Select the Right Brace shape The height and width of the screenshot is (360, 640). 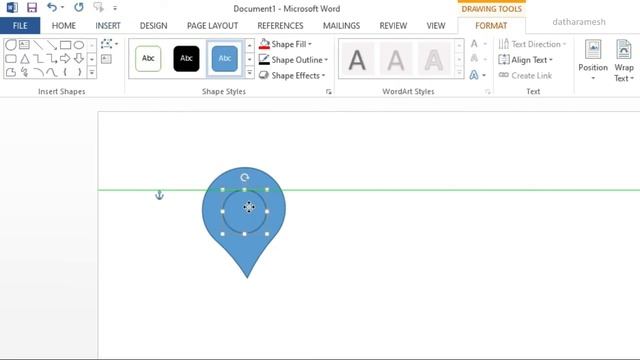pos(79,72)
